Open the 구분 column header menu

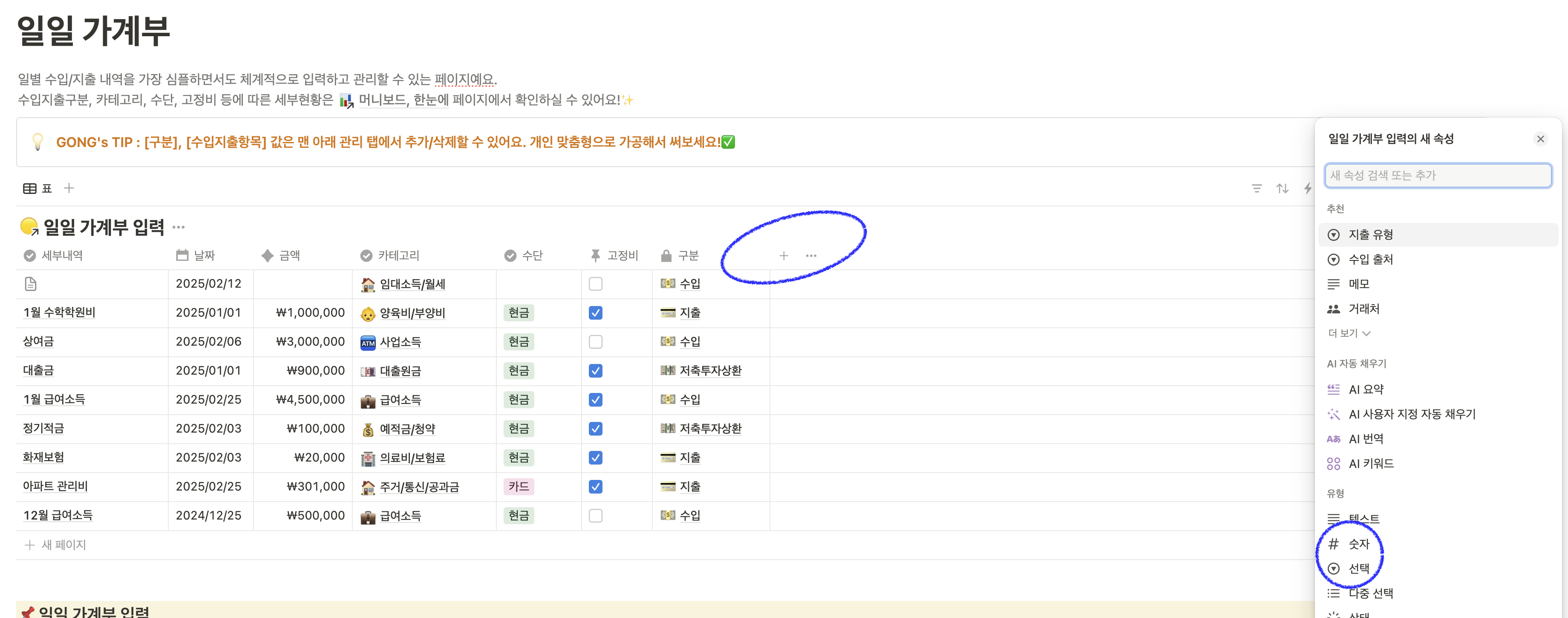tap(688, 256)
